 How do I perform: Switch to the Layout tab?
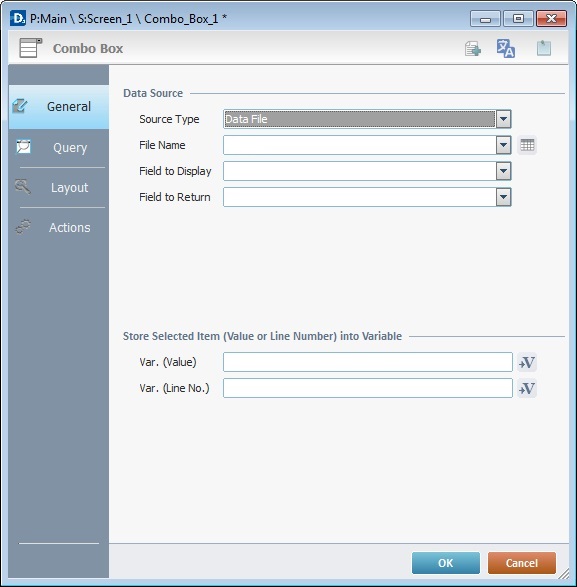click(x=59, y=187)
